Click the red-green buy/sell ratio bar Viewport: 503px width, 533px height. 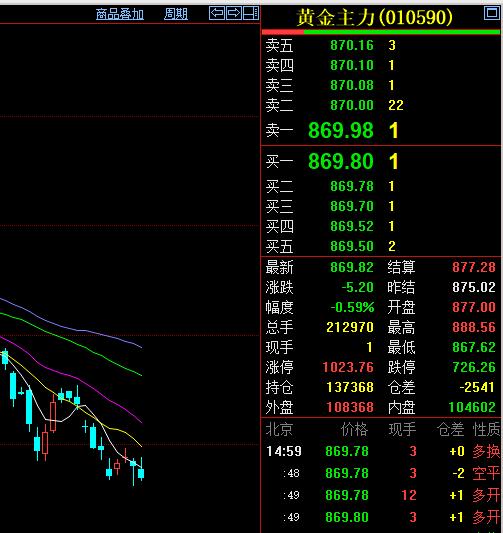pyautogui.click(x=381, y=32)
